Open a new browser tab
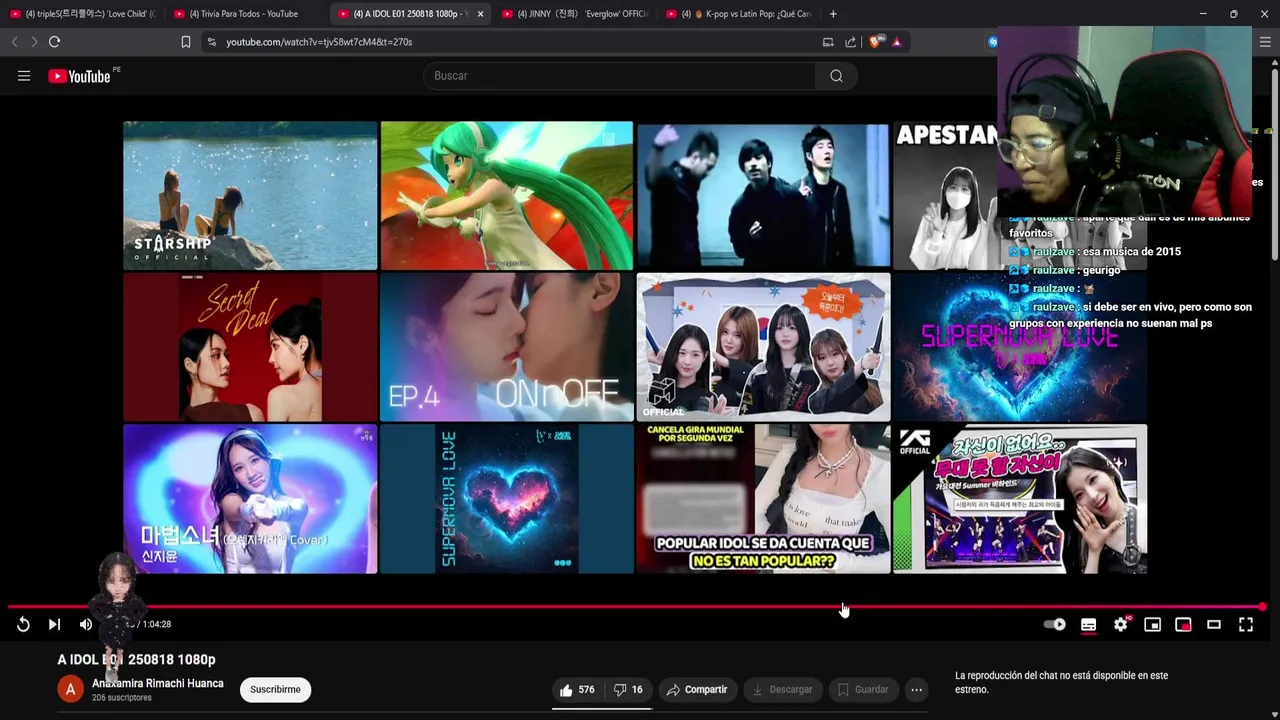Screen dimensions: 1280x720 click(x=833, y=14)
